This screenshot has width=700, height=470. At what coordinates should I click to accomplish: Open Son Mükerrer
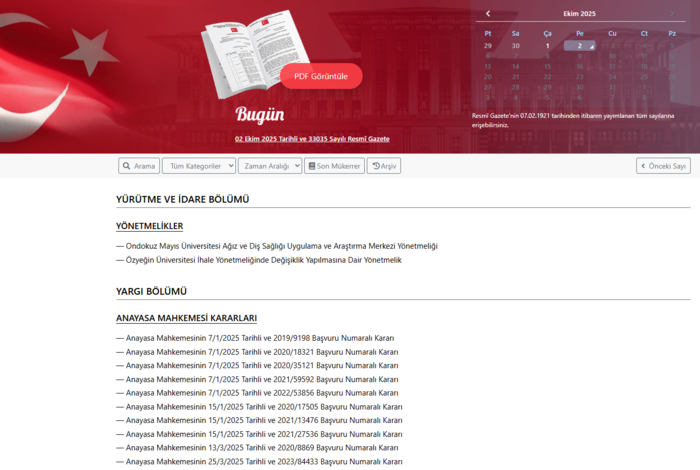click(x=334, y=166)
